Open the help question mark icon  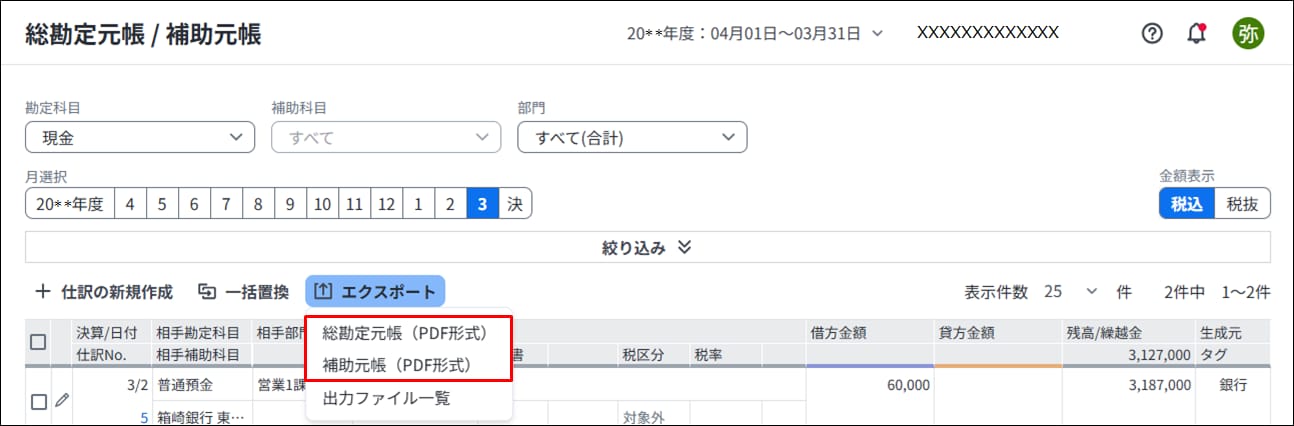1152,33
